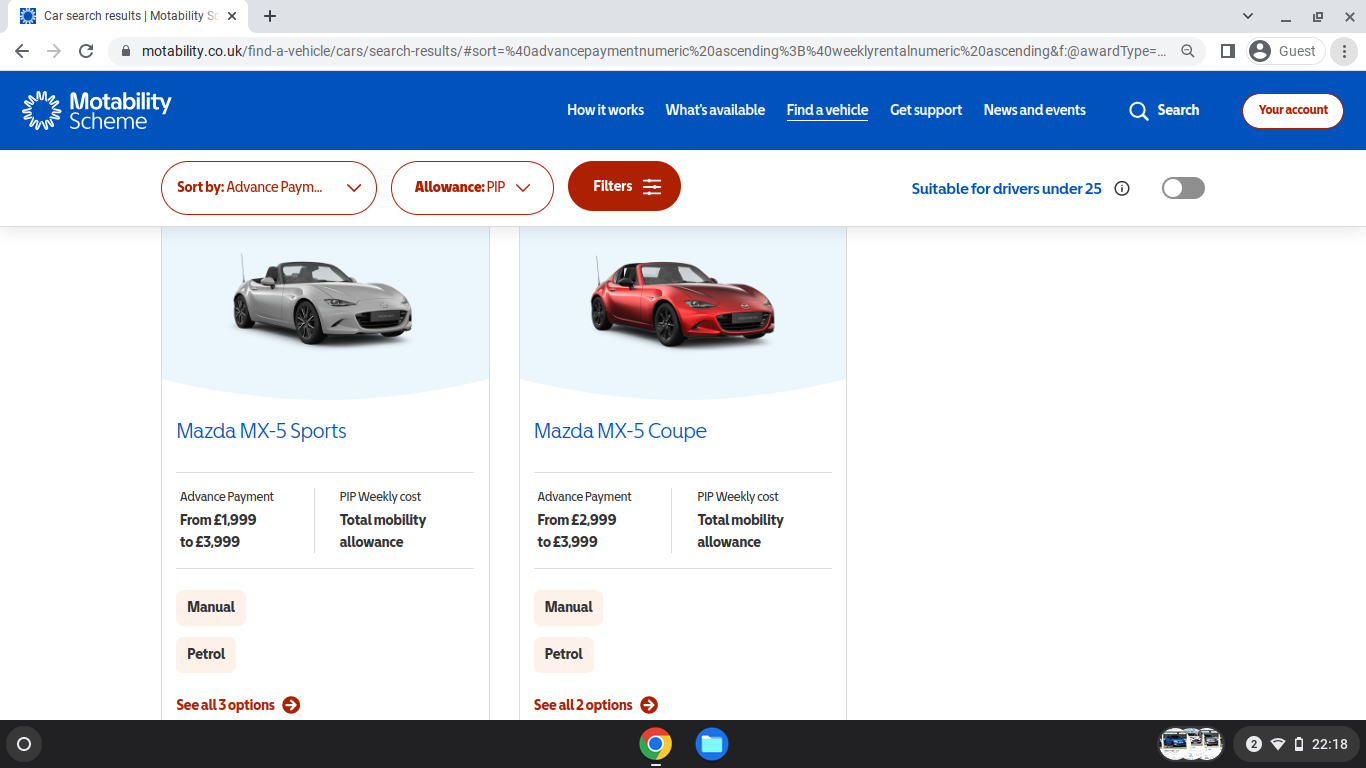Open the How it works menu
The image size is (1366, 768).
click(605, 110)
